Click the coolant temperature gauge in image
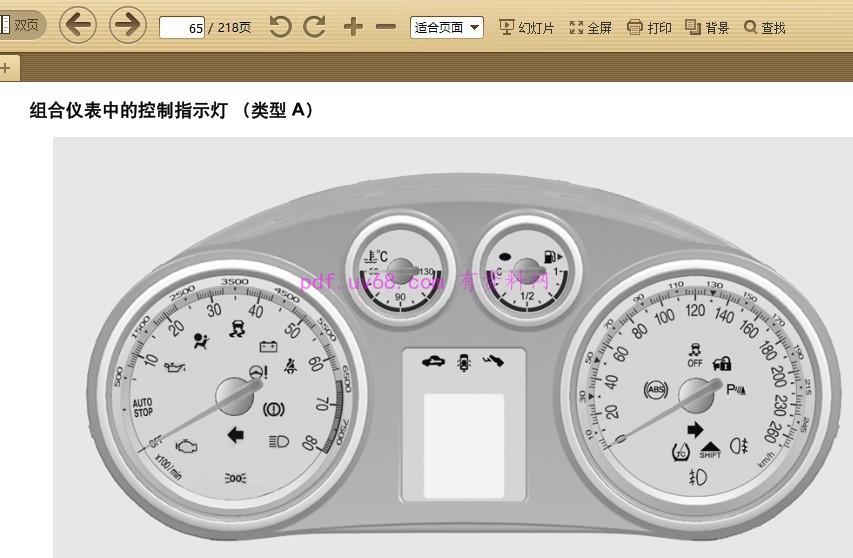 tap(395, 270)
